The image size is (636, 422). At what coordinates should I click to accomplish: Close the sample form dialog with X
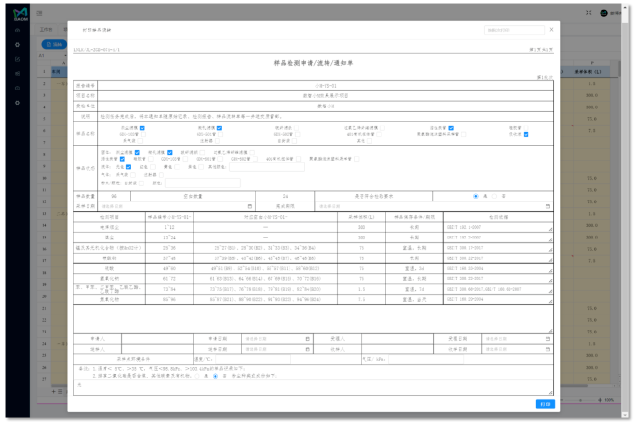click(552, 30)
